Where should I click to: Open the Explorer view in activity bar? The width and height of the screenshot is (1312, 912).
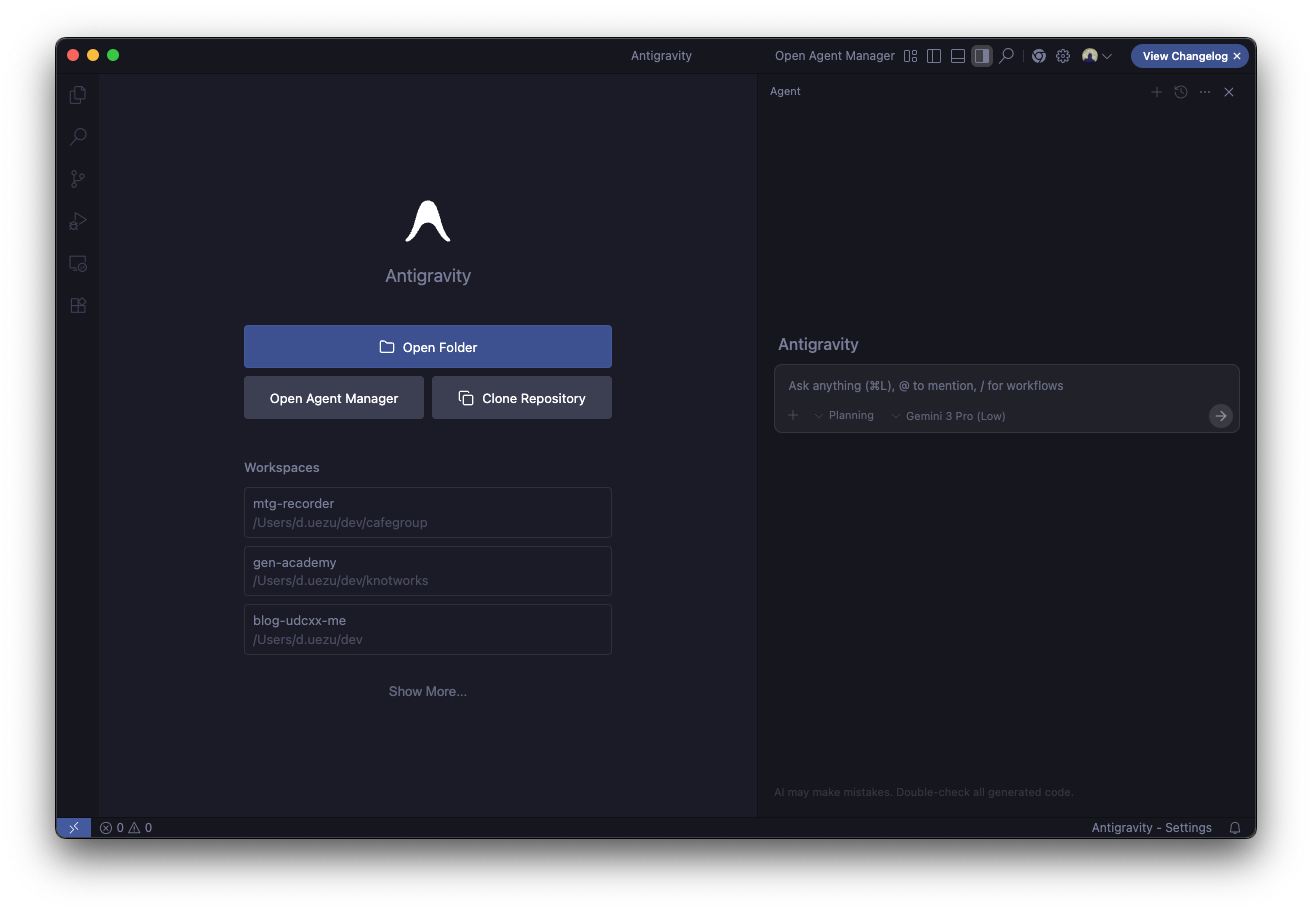(78, 95)
